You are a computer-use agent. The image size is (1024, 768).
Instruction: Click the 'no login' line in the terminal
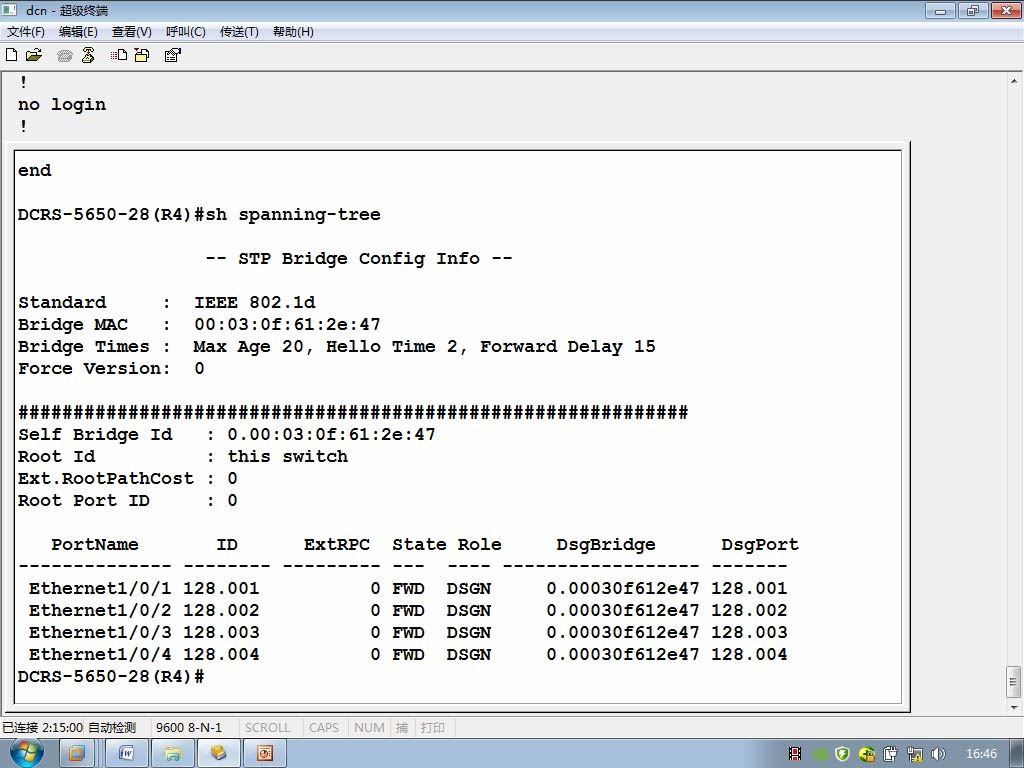click(x=62, y=104)
